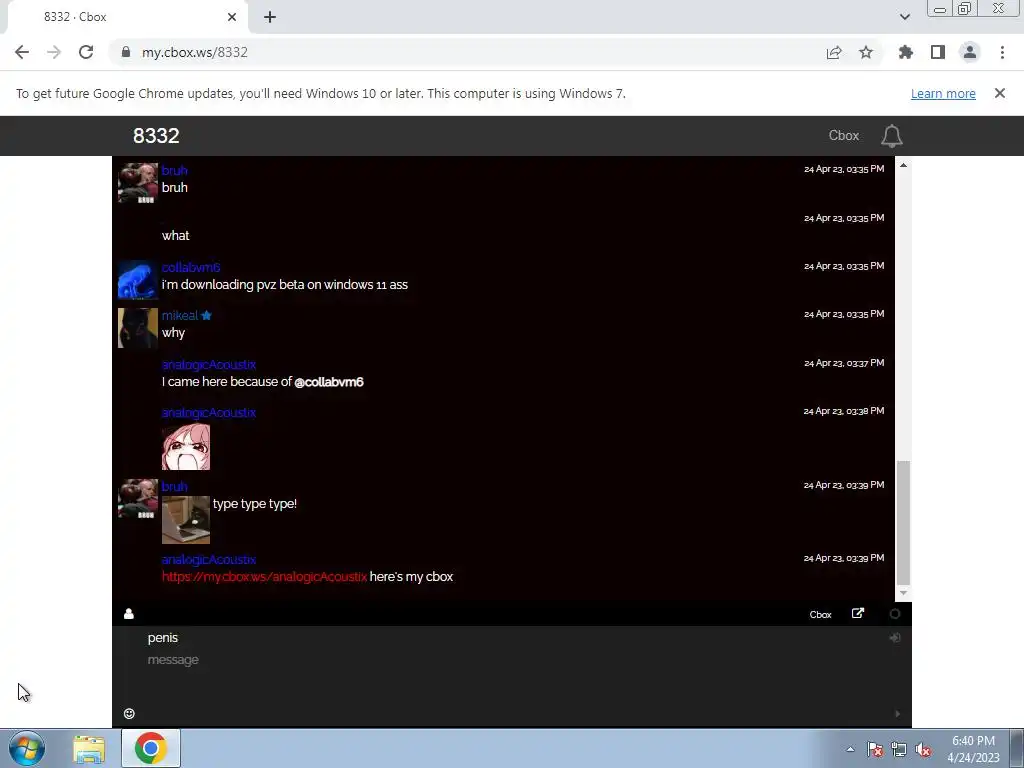Image resolution: width=1024 pixels, height=768 pixels.
Task: Close the 8332 - Cbox tab
Action: point(232,17)
